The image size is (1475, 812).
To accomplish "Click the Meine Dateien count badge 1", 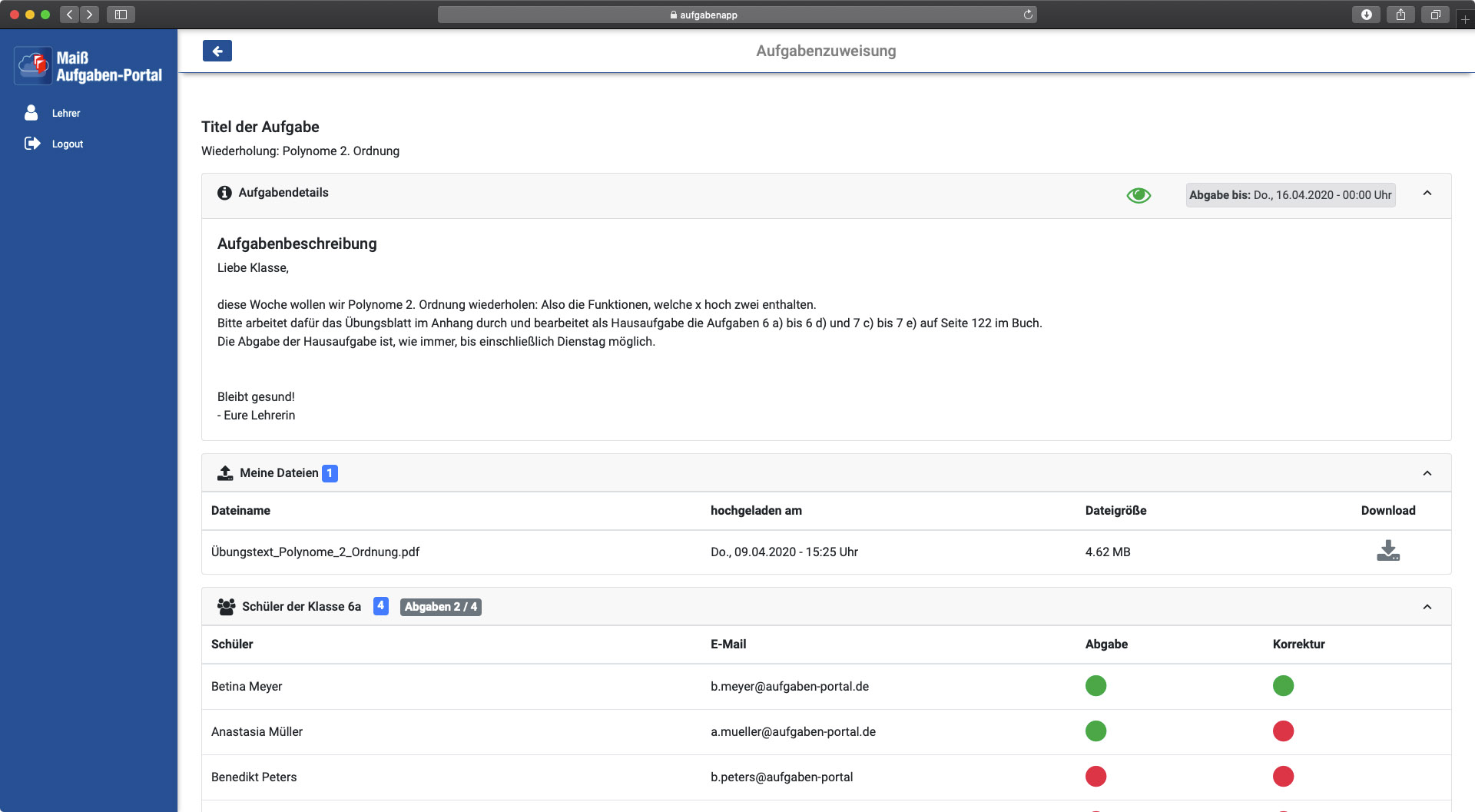I will tap(330, 473).
